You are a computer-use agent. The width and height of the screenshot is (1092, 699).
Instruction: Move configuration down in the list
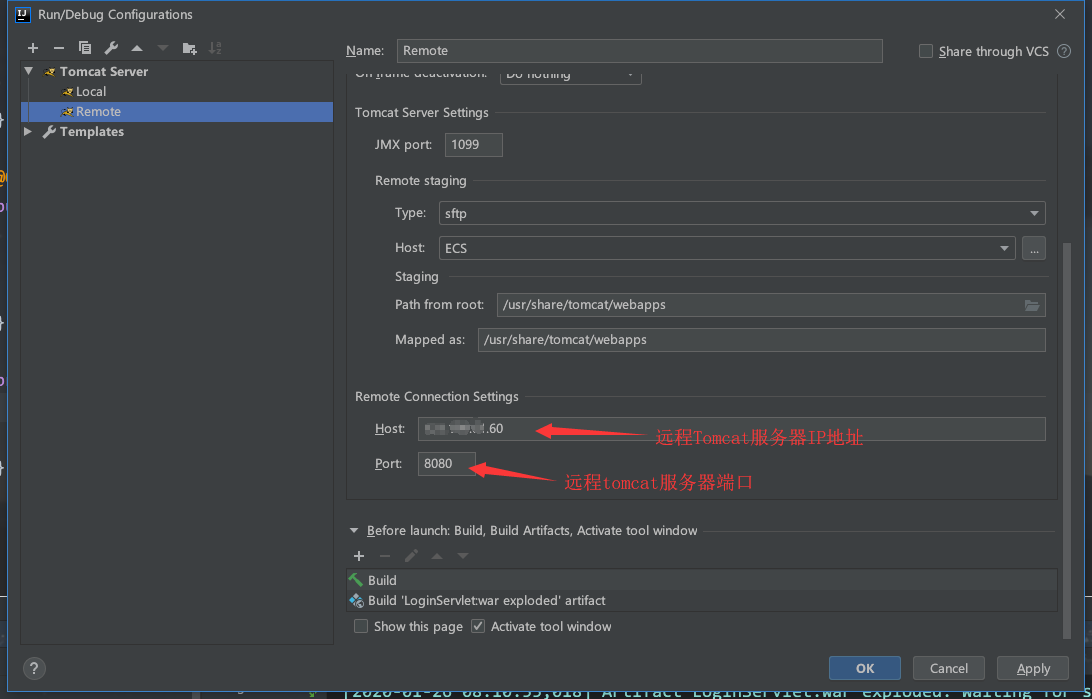coord(163,48)
